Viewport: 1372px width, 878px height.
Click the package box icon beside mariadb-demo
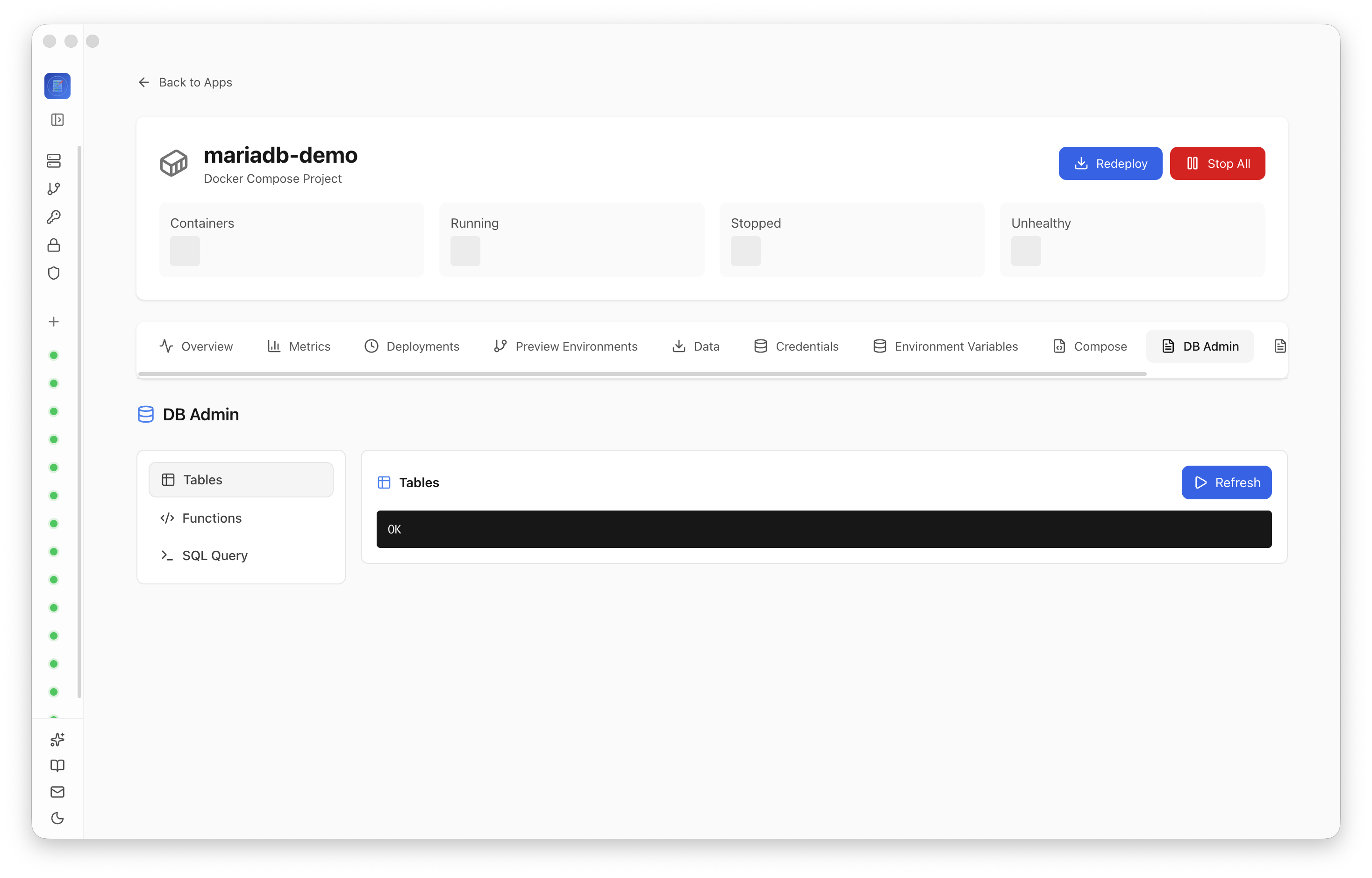pyautogui.click(x=173, y=163)
